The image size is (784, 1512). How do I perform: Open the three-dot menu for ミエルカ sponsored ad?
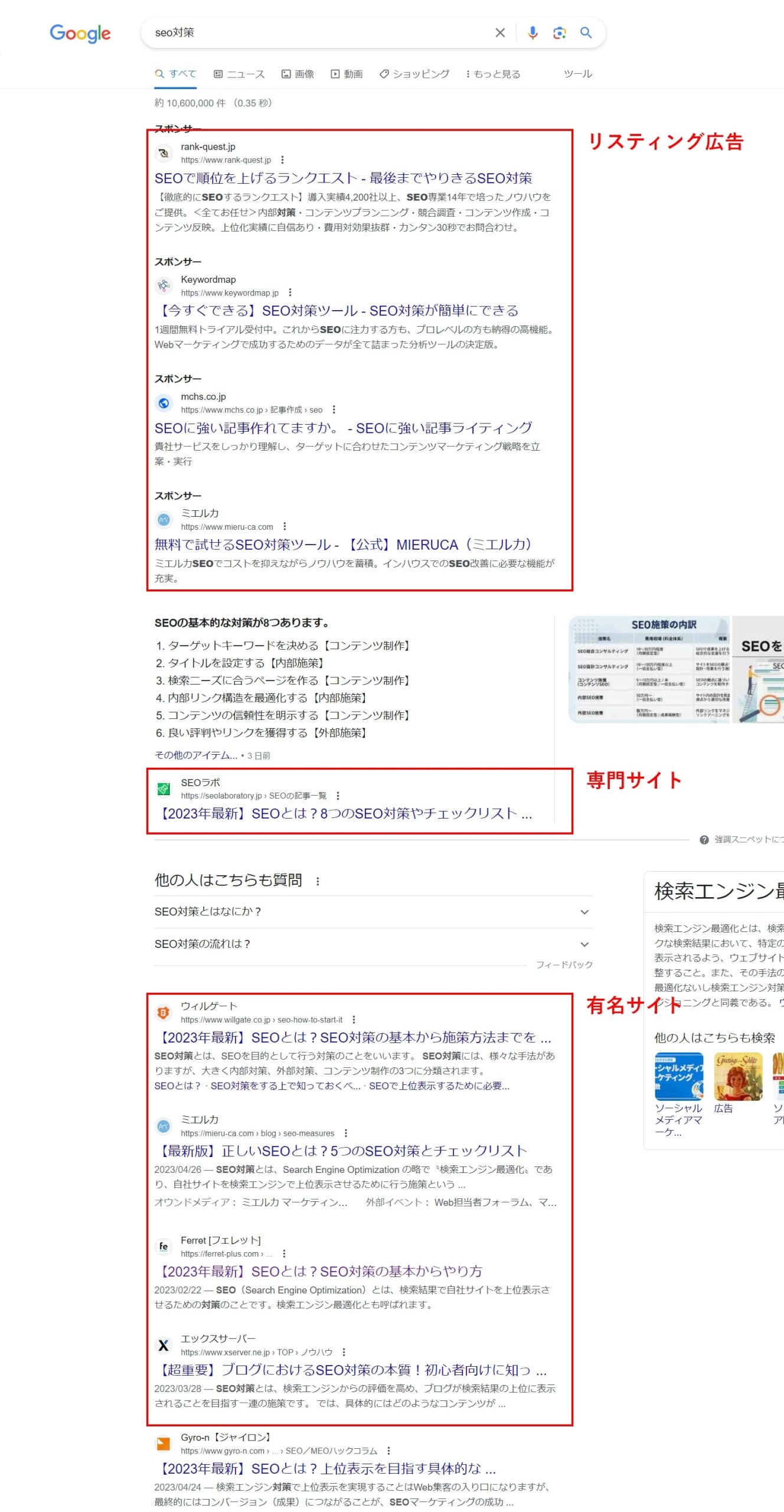point(285,527)
